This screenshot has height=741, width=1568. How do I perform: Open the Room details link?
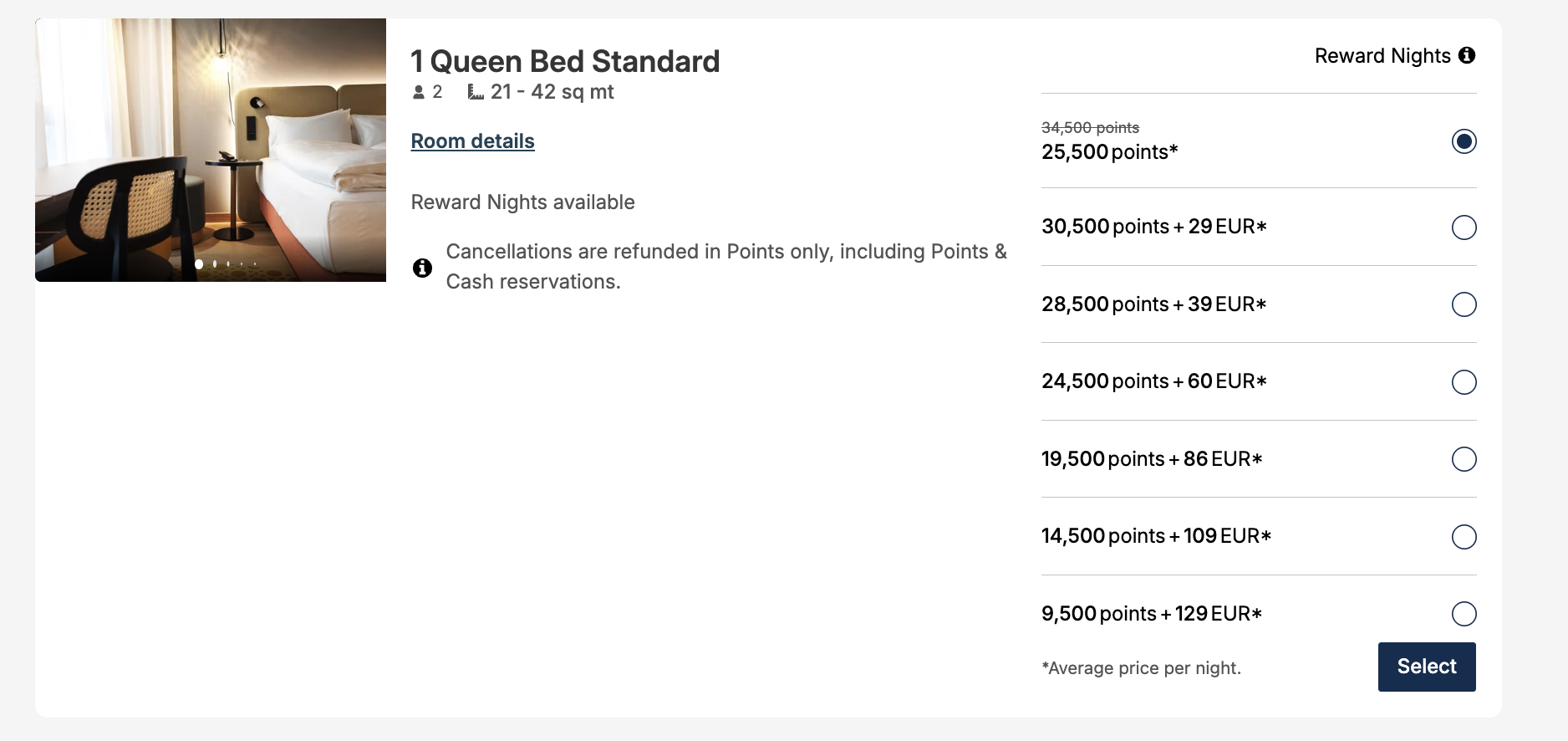[472, 141]
